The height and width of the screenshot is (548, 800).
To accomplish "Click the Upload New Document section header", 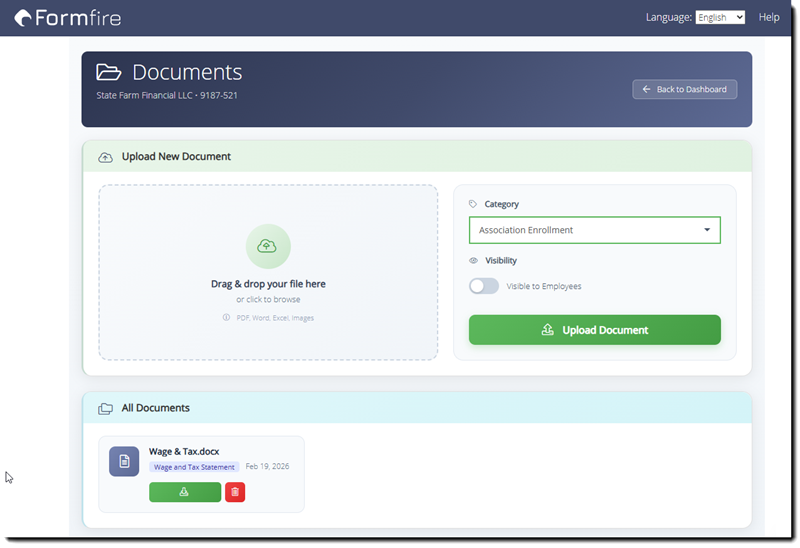I will coord(417,157).
